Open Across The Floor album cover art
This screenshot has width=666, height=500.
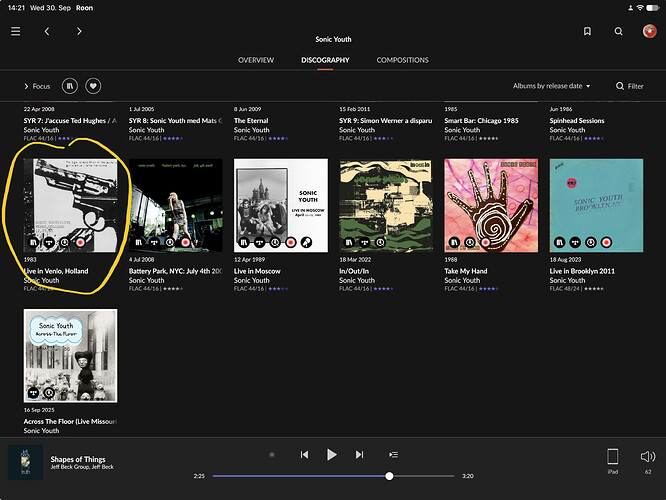[x=71, y=356]
